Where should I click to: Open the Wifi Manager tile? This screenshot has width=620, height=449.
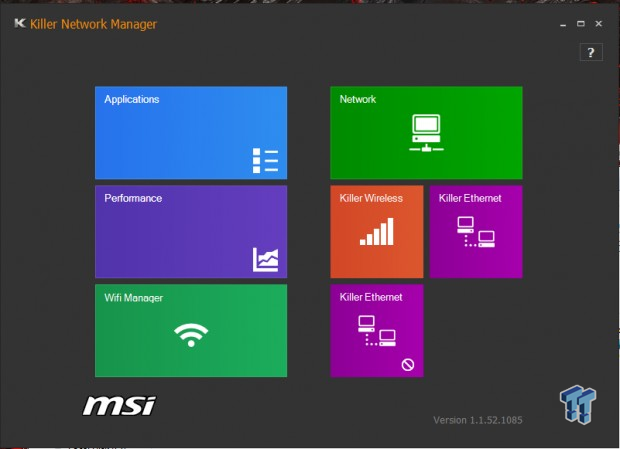point(191,330)
